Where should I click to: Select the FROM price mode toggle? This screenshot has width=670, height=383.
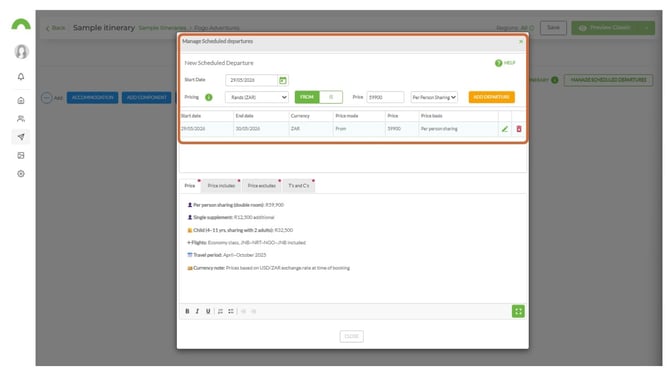click(307, 97)
